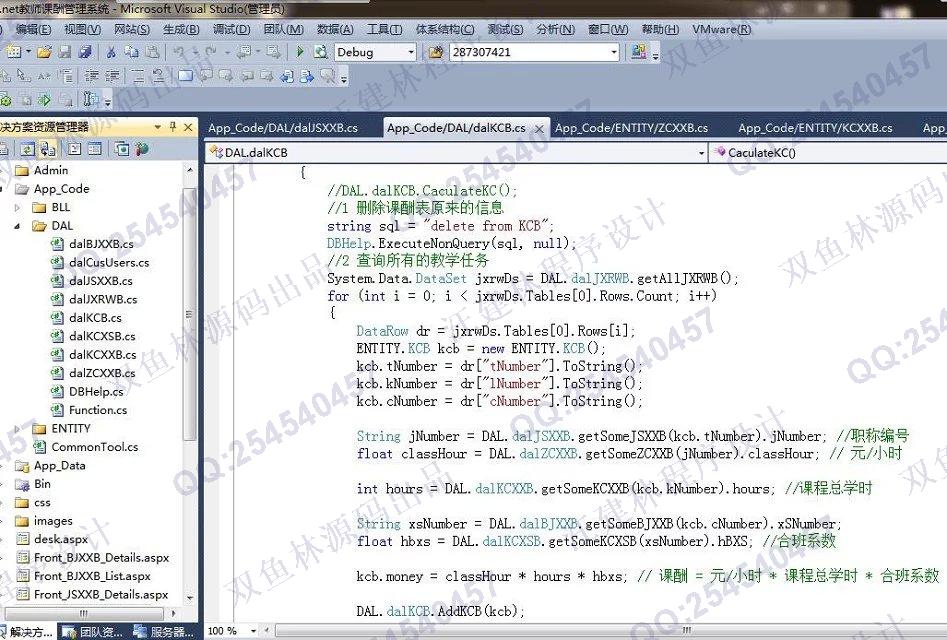Click the Decrease Indent toolbar icon
The width and height of the screenshot is (947, 640).
92,76
